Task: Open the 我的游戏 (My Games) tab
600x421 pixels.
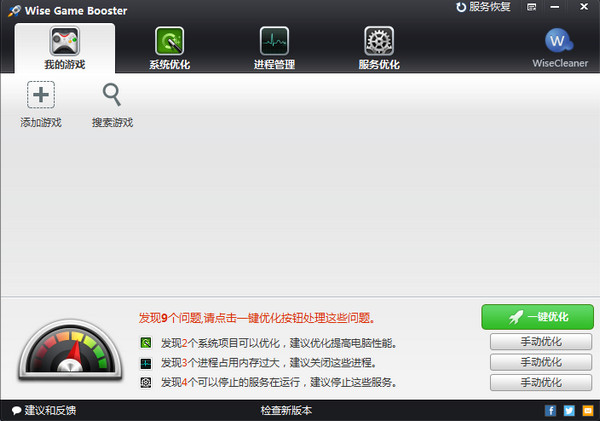Action: click(x=65, y=47)
